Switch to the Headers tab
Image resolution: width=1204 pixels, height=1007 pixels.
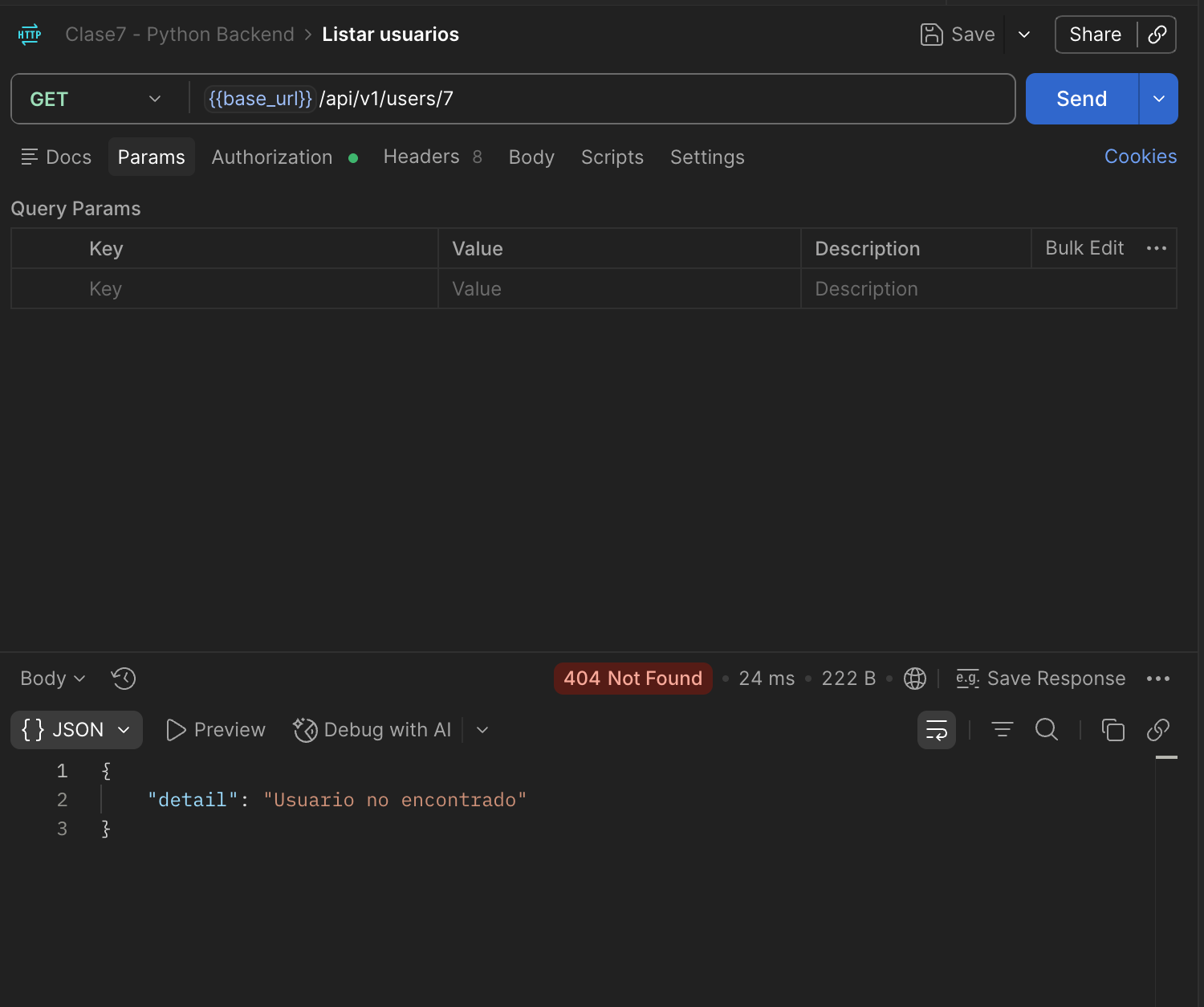[433, 157]
